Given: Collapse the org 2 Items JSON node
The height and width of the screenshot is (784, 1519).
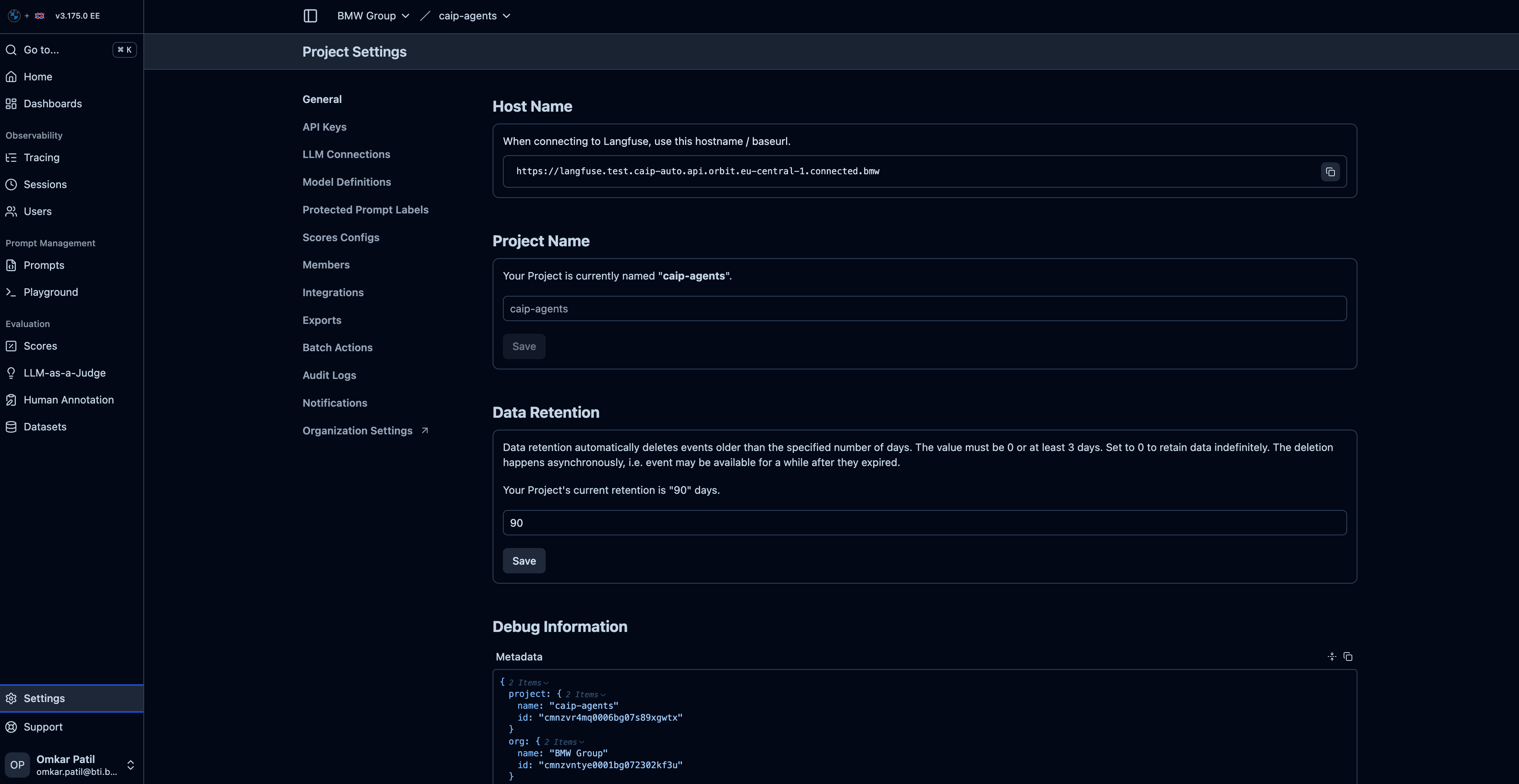Looking at the screenshot, I should (x=564, y=742).
